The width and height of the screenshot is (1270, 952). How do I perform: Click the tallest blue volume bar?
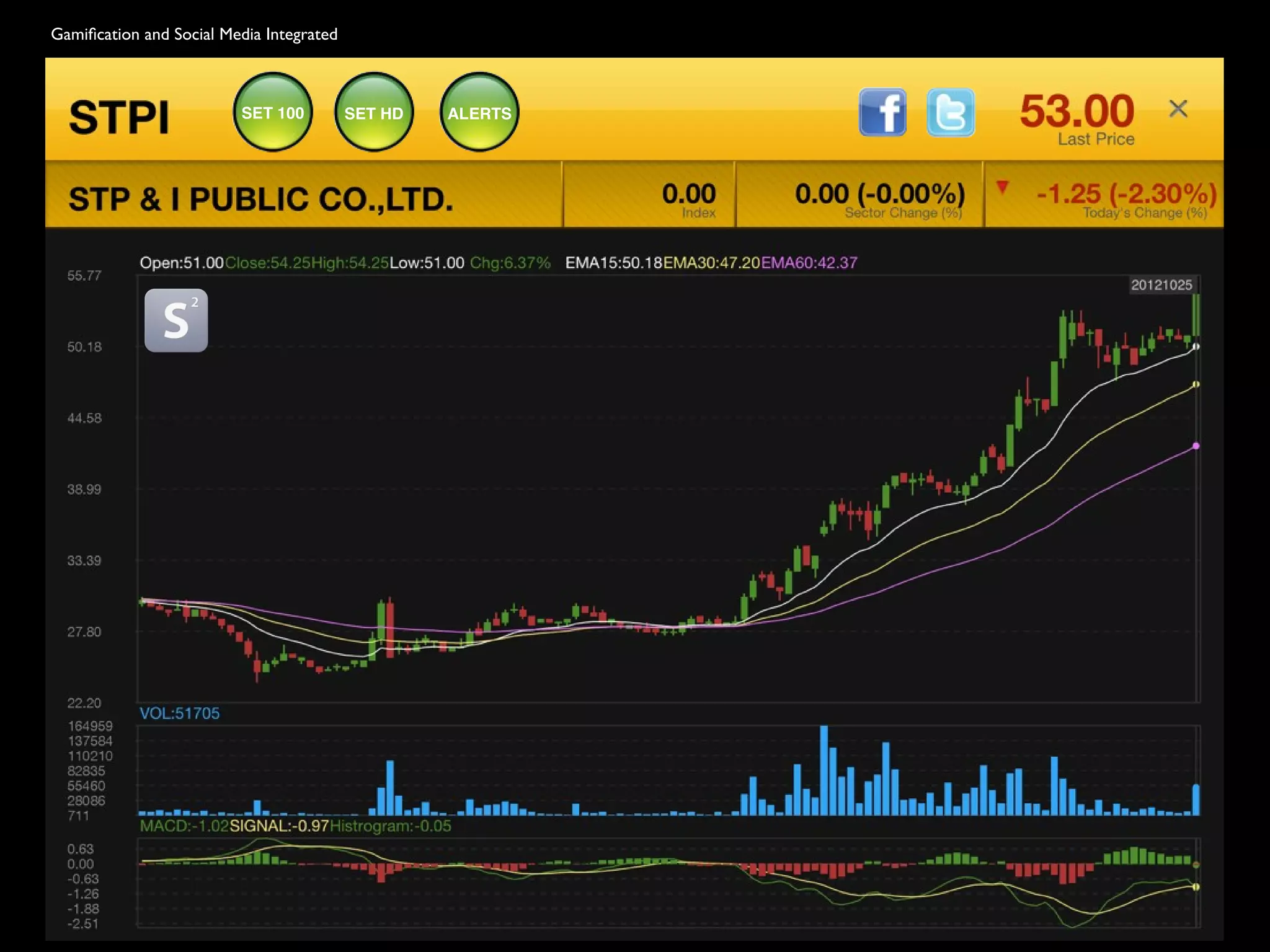tap(824, 770)
